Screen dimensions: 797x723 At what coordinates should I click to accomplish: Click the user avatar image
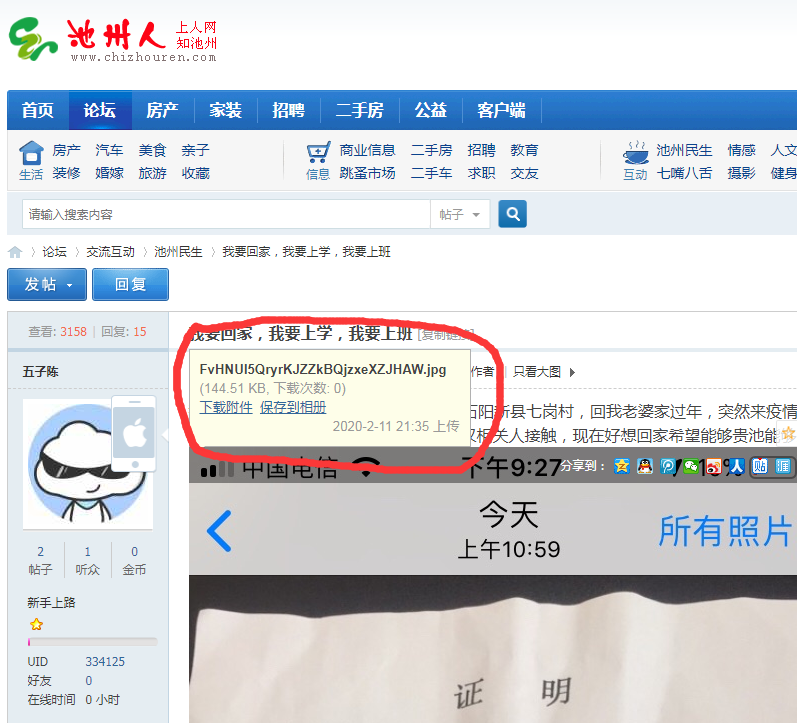coord(88,464)
